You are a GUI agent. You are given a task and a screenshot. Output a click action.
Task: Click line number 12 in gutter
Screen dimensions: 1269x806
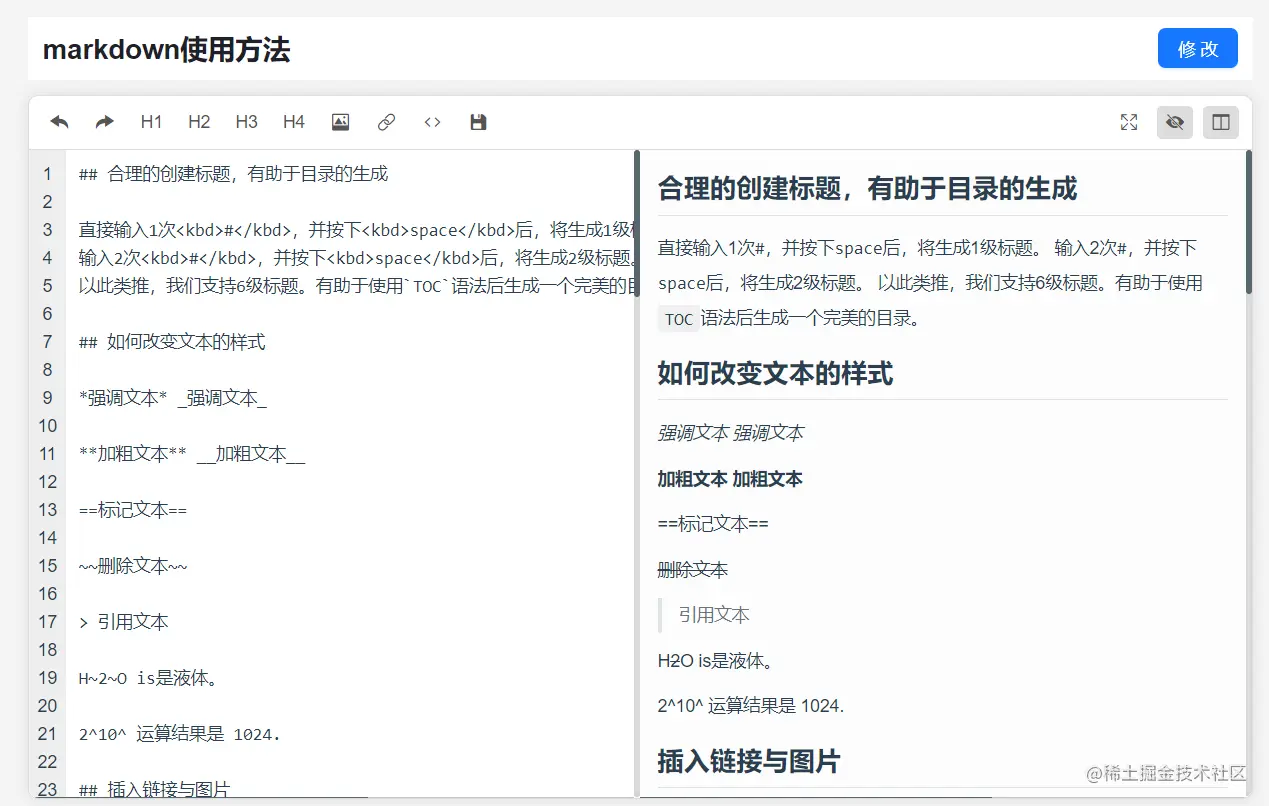coord(47,482)
